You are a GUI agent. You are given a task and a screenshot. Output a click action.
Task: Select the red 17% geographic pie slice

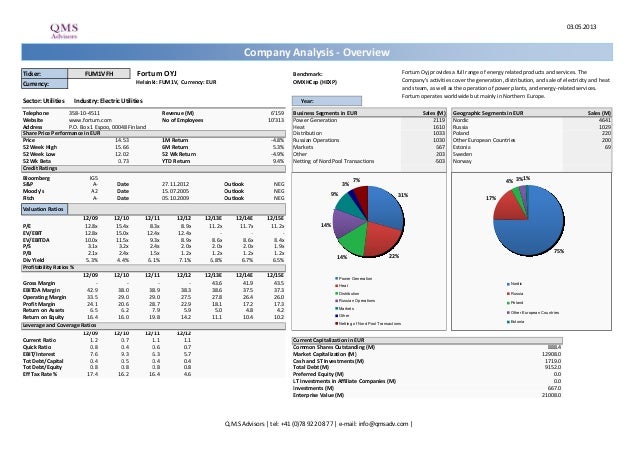(512, 207)
